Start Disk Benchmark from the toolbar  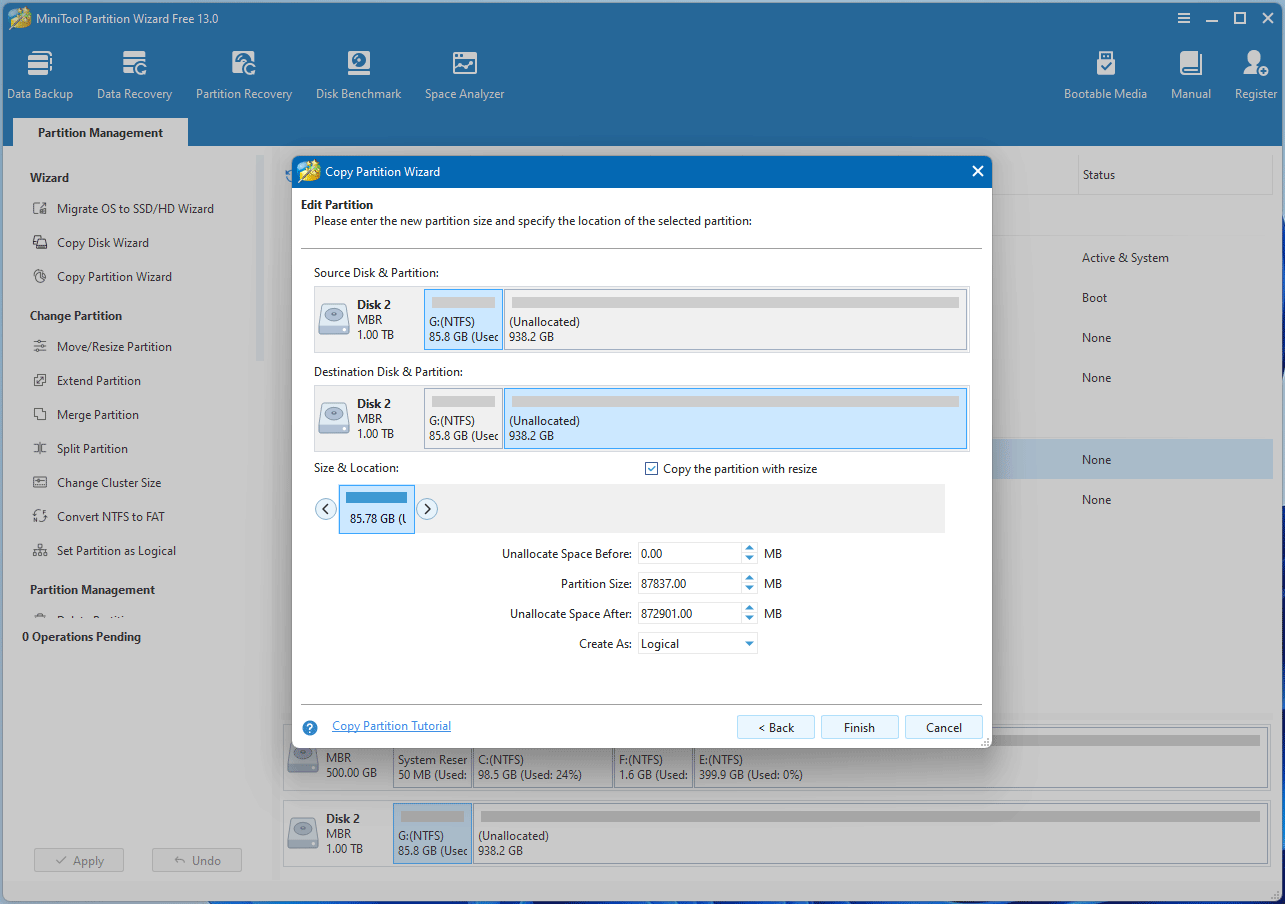358,75
